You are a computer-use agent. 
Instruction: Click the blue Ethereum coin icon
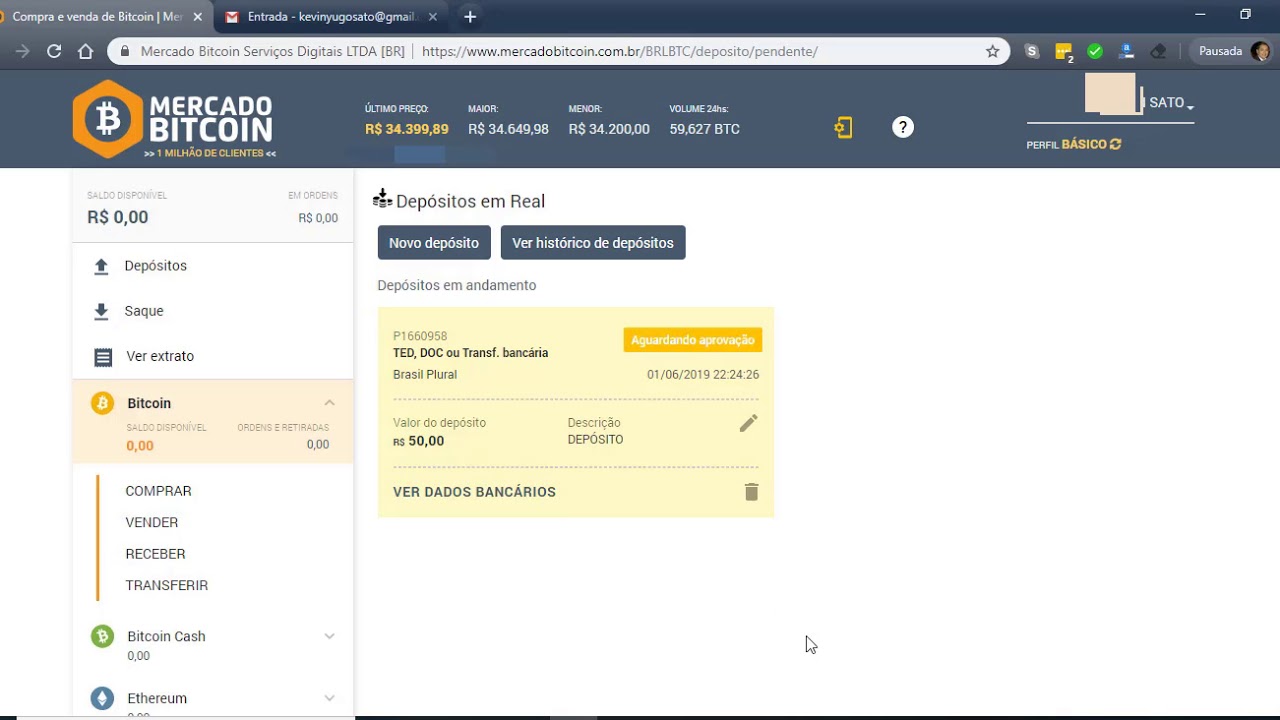click(102, 698)
